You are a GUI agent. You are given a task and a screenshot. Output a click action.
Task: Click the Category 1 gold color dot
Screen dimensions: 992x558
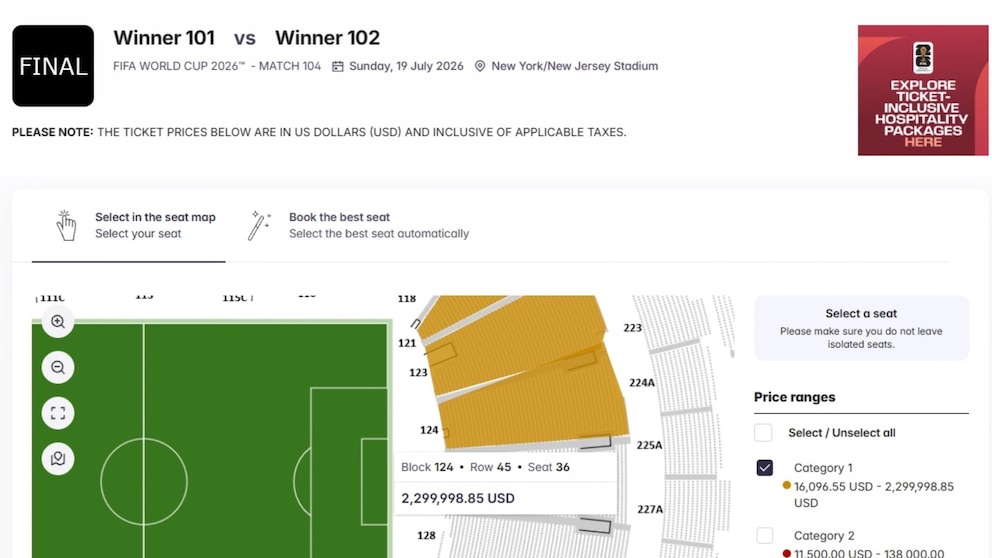(x=787, y=486)
